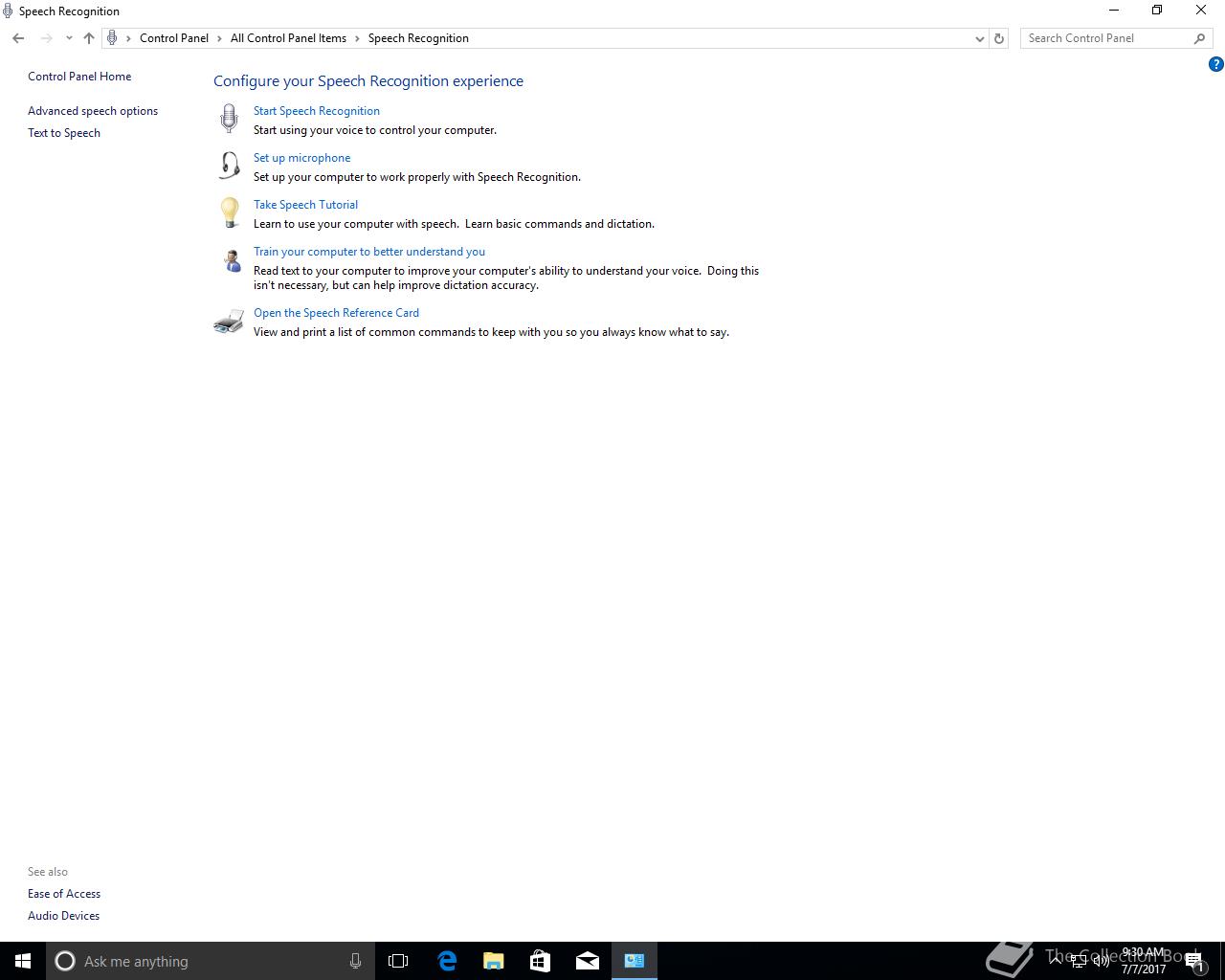Click the person icon beside Train your computer
This screenshot has height=980, width=1225.
click(232, 260)
